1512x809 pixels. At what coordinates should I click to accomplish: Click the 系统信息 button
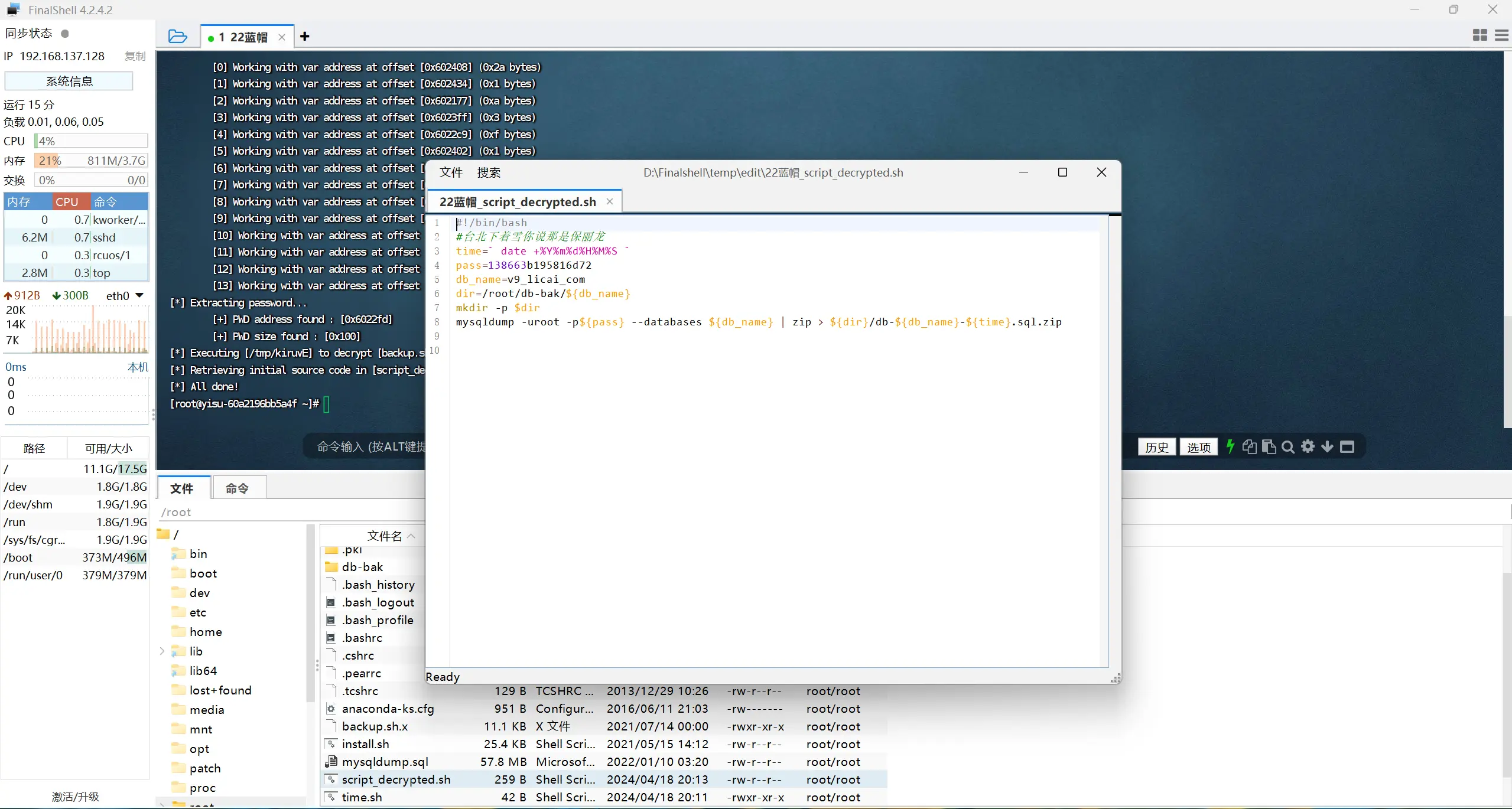tap(69, 81)
